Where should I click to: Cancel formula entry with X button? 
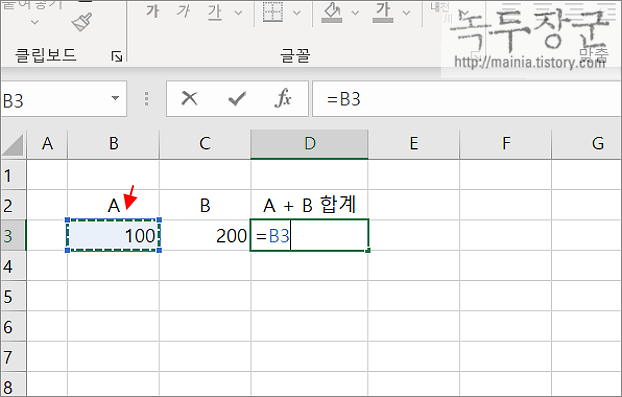[x=189, y=98]
